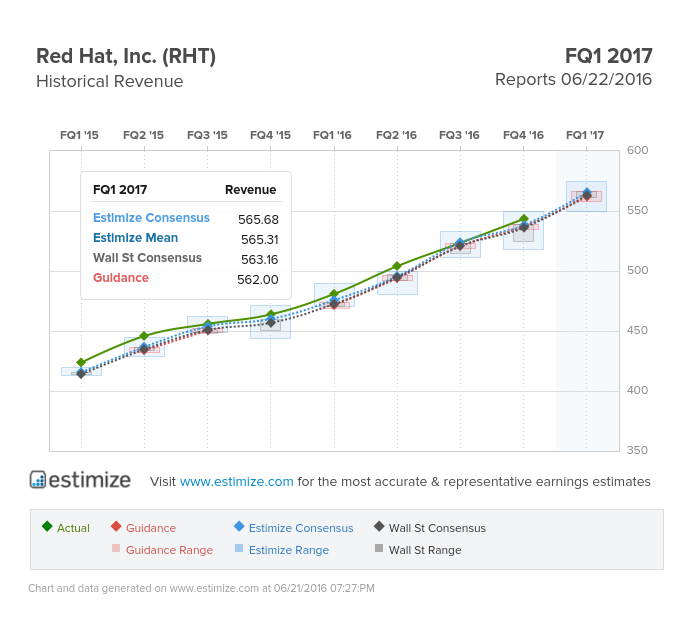Click the Estimize Consensus legend label
This screenshot has height=620, width=685.
(x=301, y=528)
